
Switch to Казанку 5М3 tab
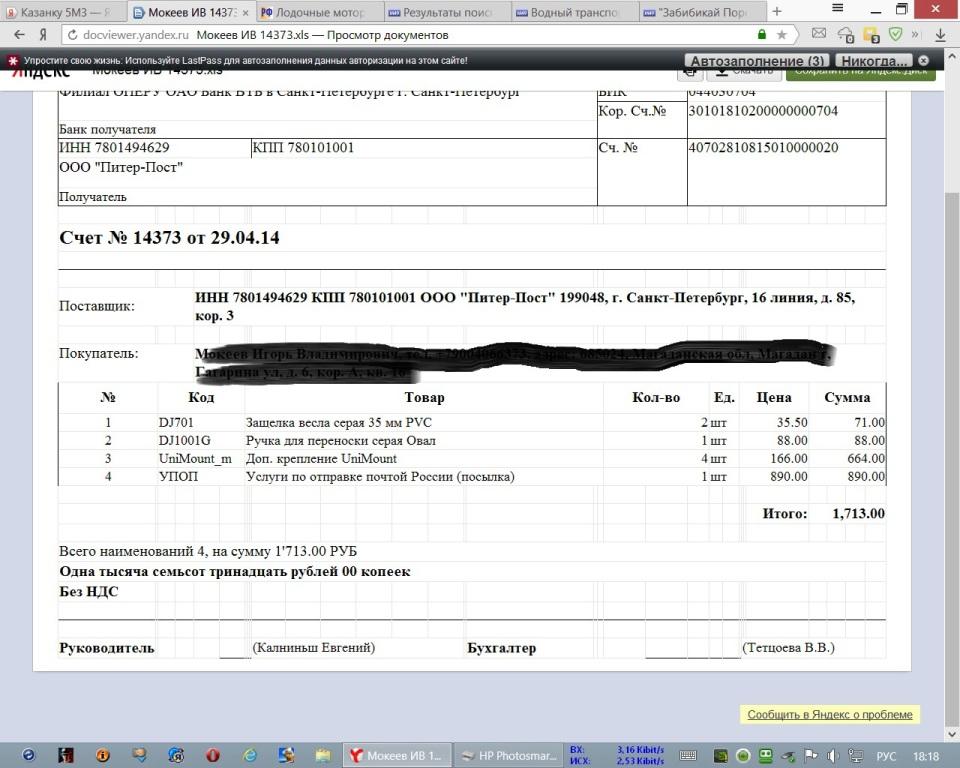coord(65,12)
